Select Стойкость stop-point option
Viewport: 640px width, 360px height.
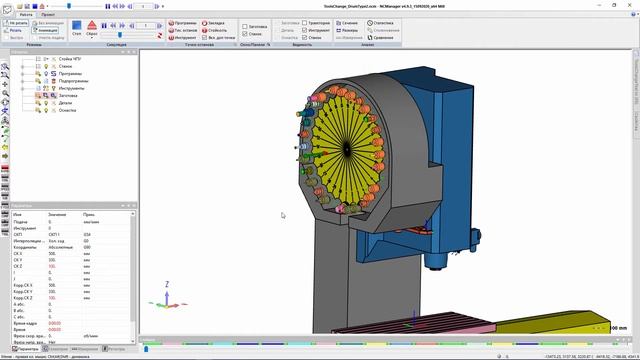tap(214, 30)
